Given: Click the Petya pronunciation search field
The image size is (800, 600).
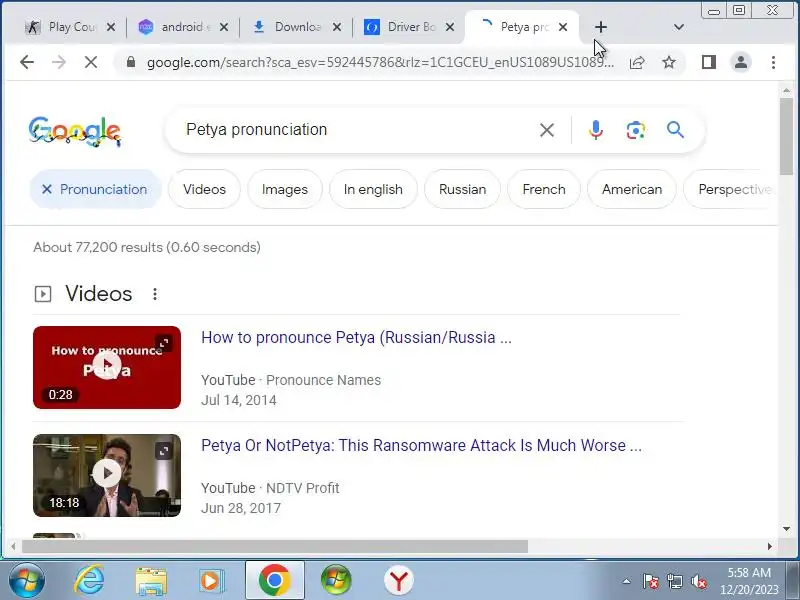Looking at the screenshot, I should tap(357, 130).
